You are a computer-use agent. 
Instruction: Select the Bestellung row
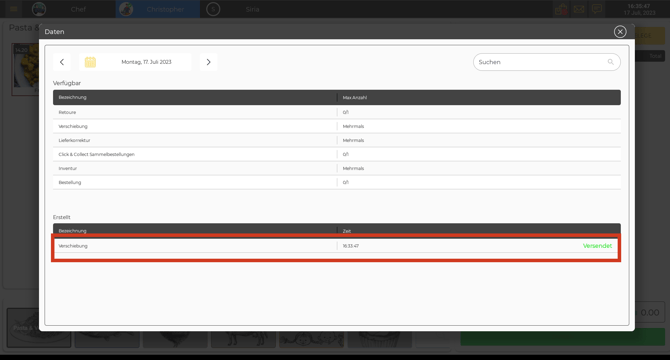click(x=337, y=182)
